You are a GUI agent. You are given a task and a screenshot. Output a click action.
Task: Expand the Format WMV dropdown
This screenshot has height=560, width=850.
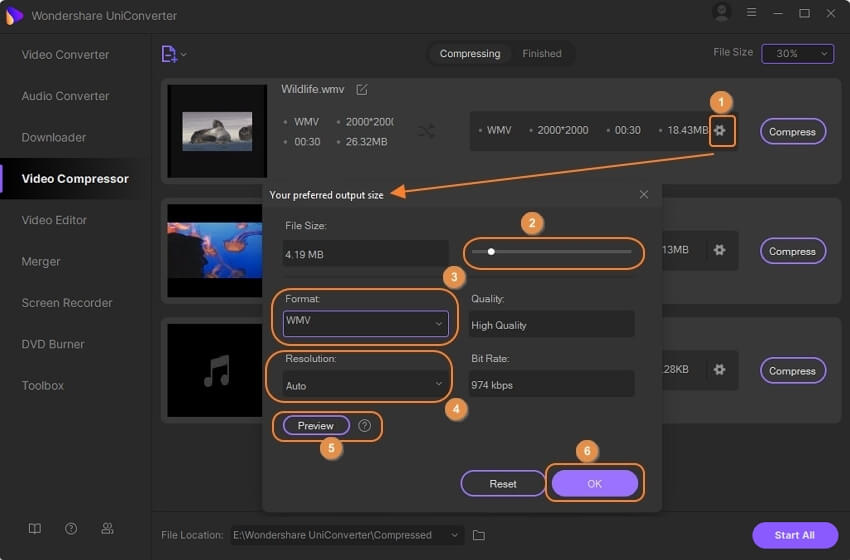365,323
